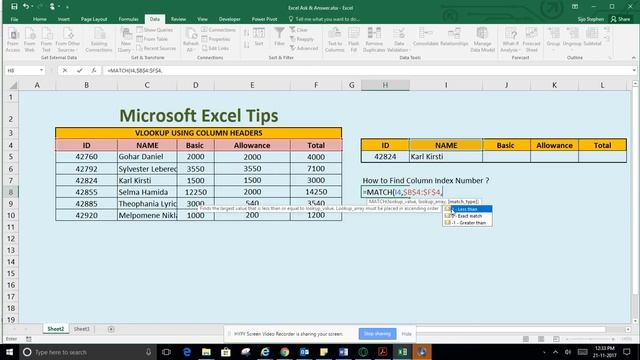Click the Refresh All icon
Image resolution: width=640 pixels, height=360 pixels.
pyautogui.click(x=190, y=40)
